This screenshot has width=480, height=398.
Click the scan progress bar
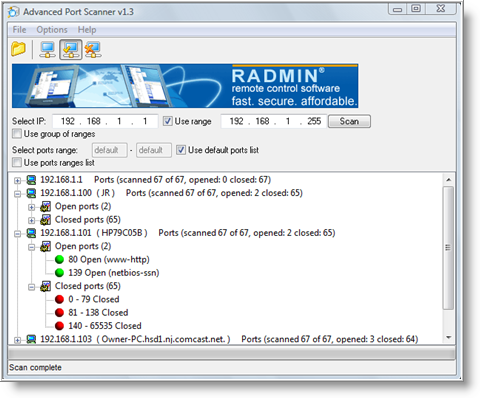pos(232,353)
